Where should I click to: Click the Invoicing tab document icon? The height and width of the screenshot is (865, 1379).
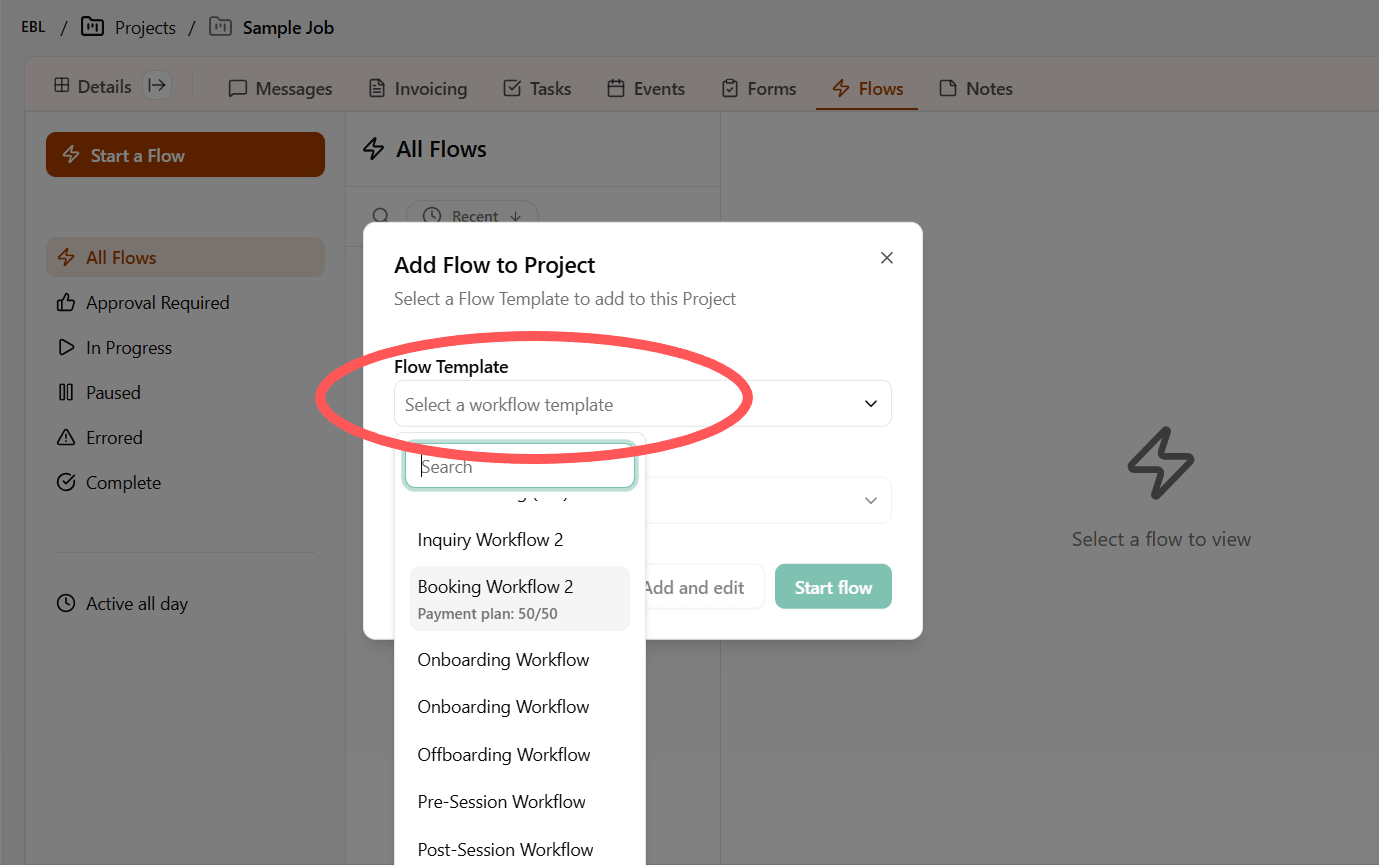pyautogui.click(x=377, y=88)
